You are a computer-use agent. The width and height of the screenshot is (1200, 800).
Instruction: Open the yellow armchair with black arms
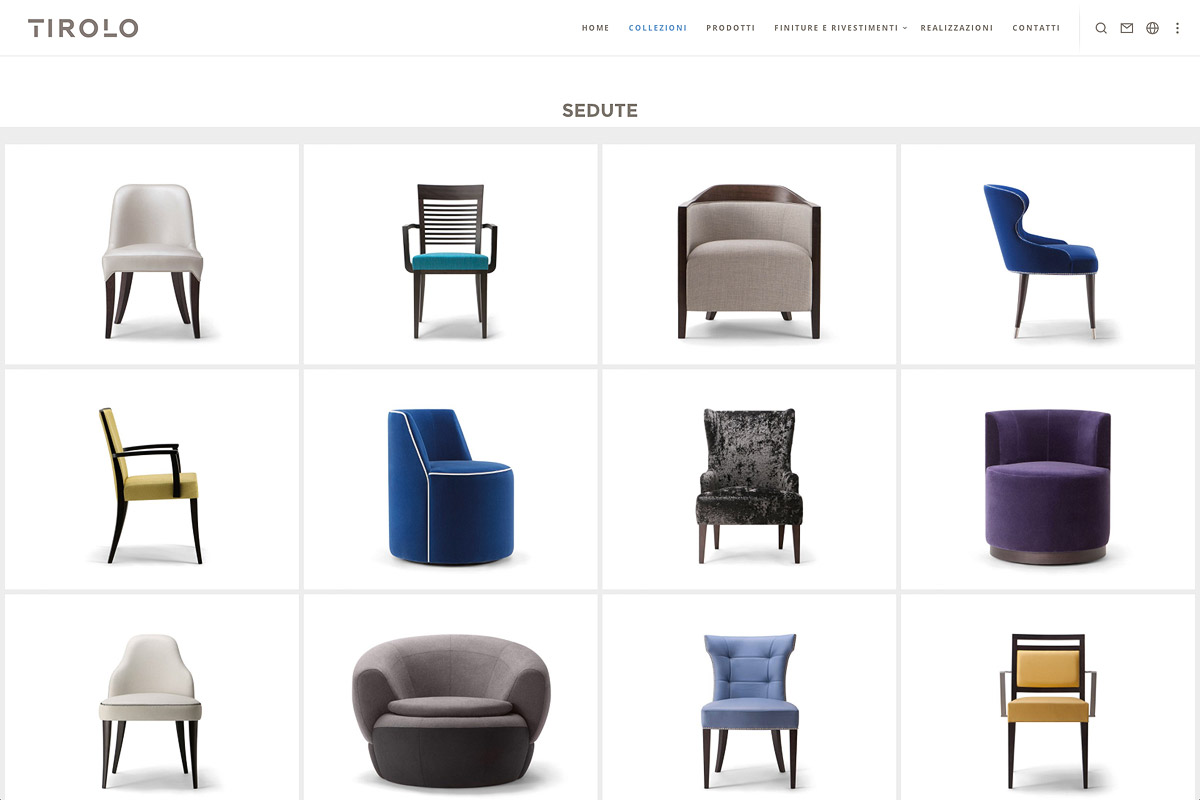click(x=152, y=479)
